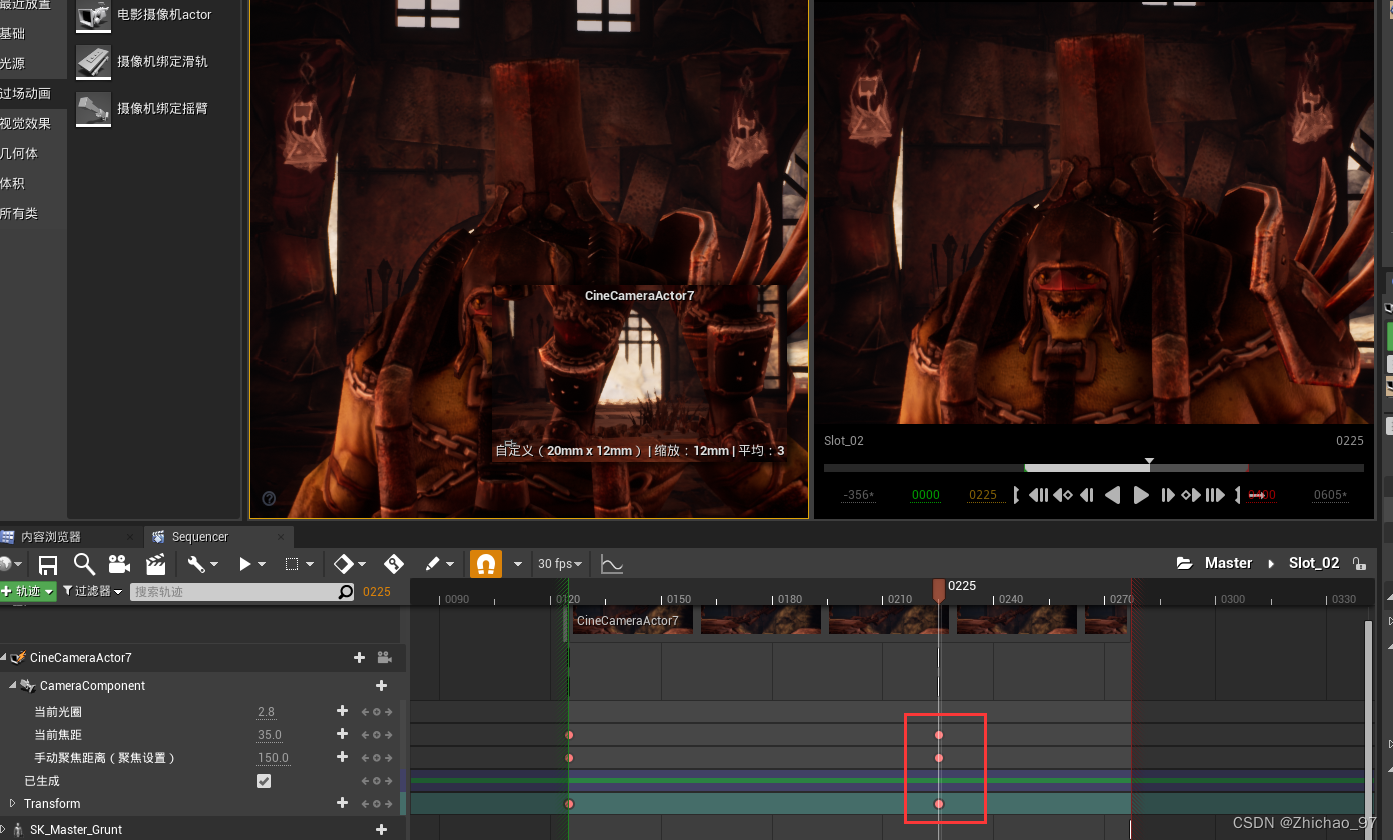The width and height of the screenshot is (1393, 840).
Task: Collapse the CineCameraActor7 track
Action: (4, 658)
